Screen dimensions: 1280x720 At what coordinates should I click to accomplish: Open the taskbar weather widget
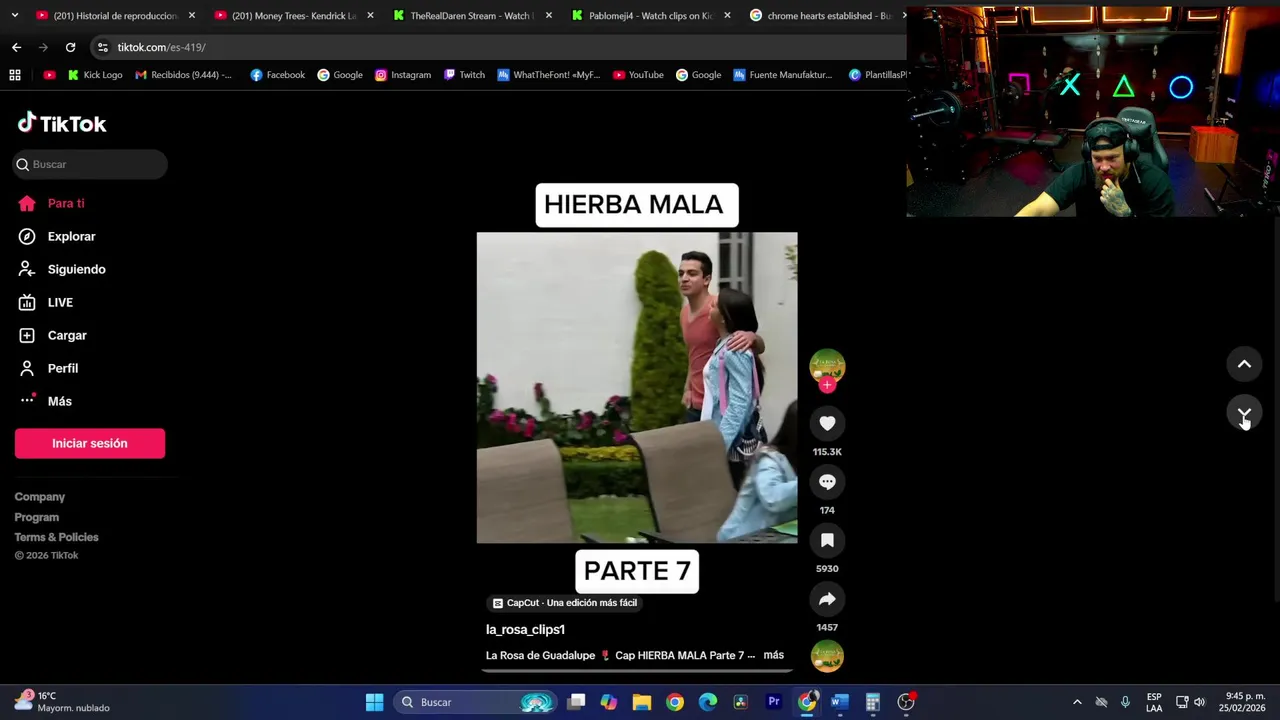pos(62,702)
